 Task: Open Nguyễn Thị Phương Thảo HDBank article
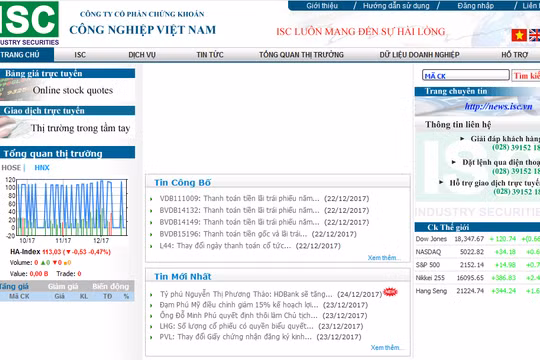click(246, 294)
